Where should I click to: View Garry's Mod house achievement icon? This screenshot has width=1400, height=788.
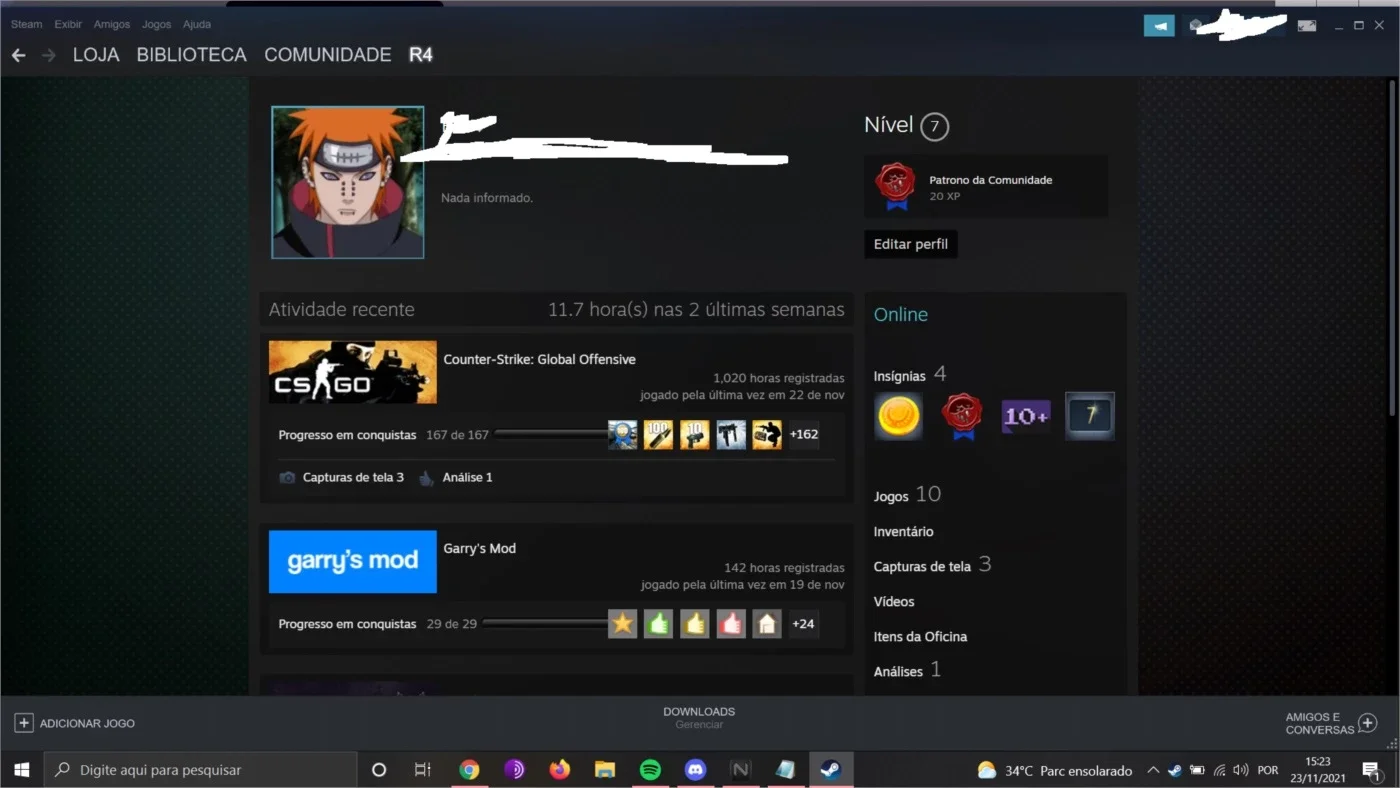click(767, 624)
